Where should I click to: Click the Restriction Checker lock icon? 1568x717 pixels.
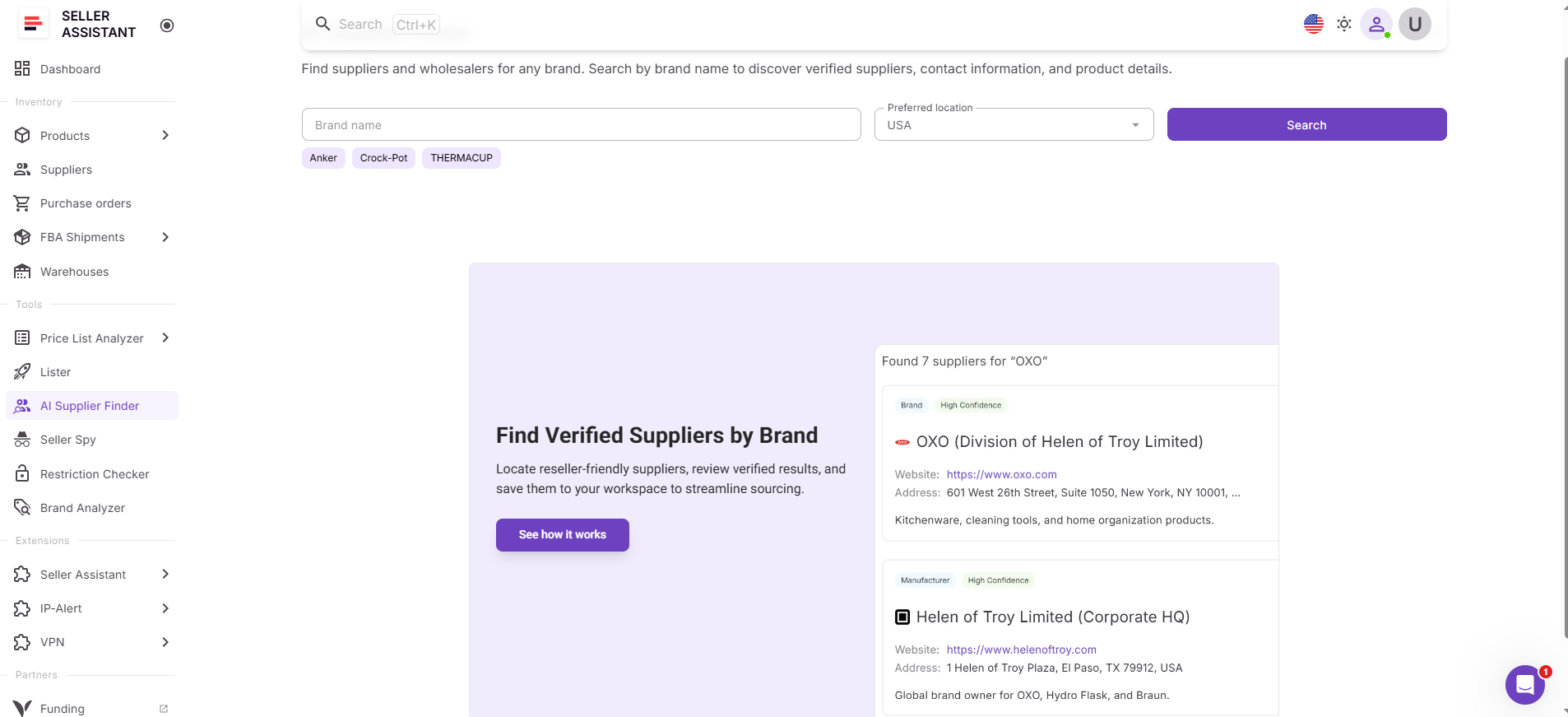pyautogui.click(x=22, y=473)
